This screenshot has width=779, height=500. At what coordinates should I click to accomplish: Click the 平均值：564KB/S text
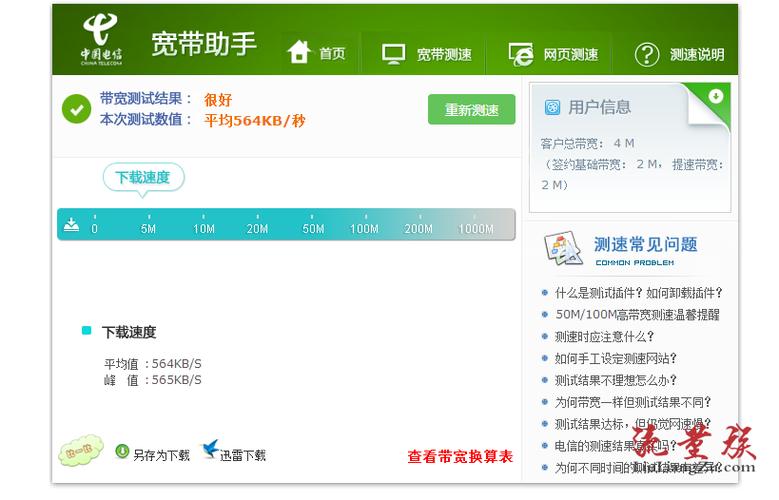coord(153,364)
